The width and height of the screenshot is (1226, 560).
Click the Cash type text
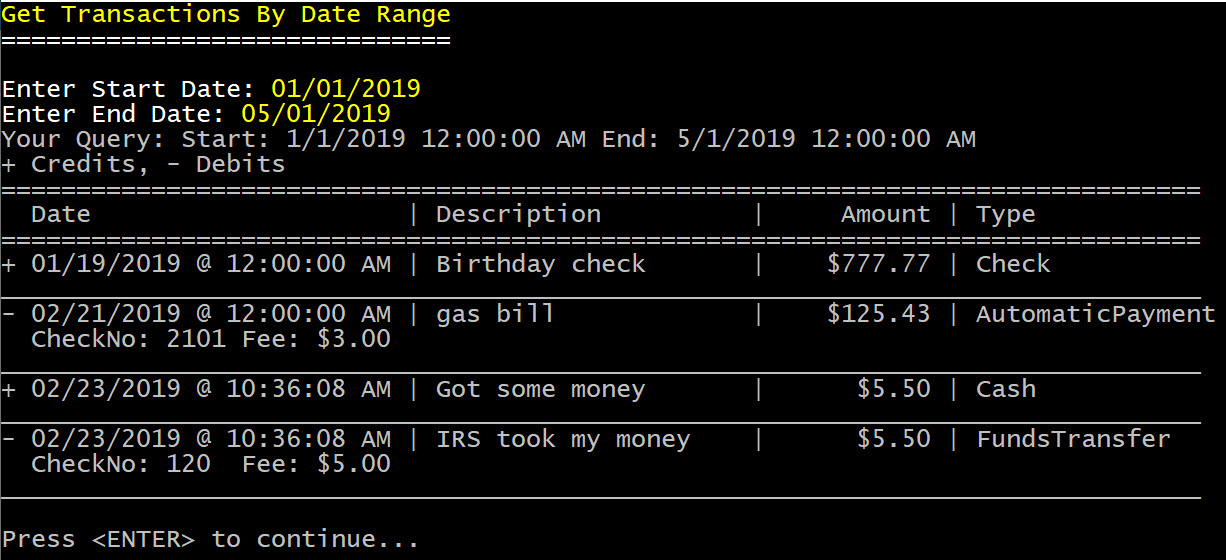1006,389
